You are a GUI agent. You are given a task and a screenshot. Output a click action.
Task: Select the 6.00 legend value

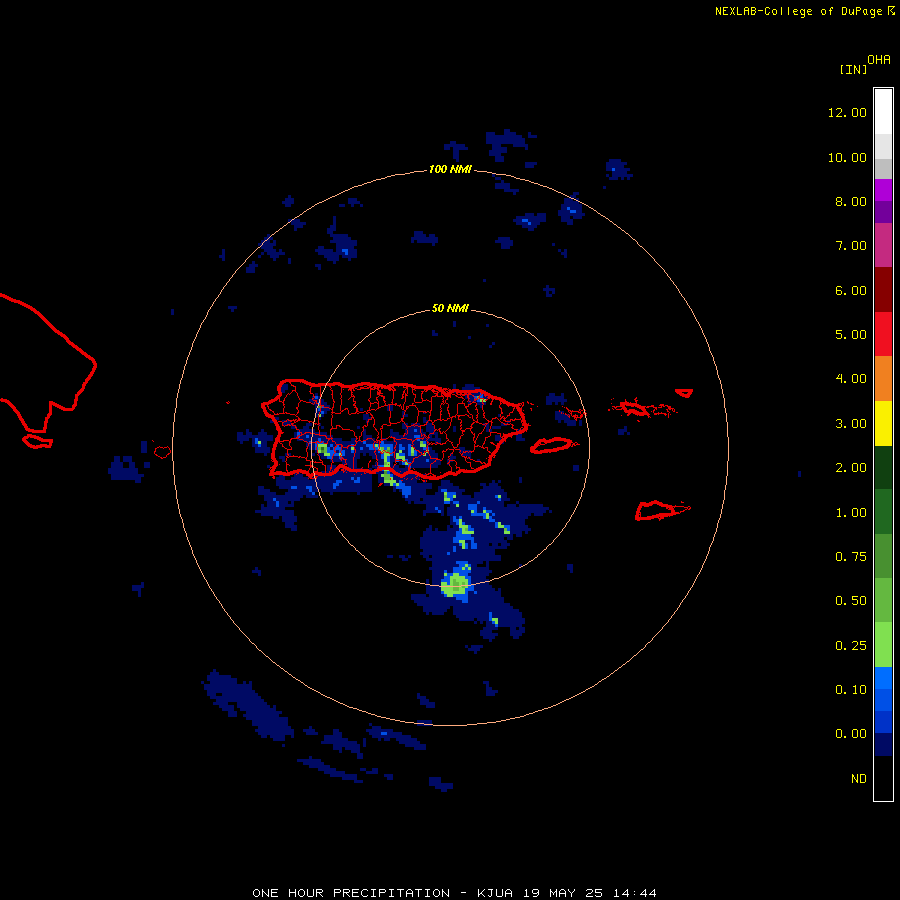point(851,290)
